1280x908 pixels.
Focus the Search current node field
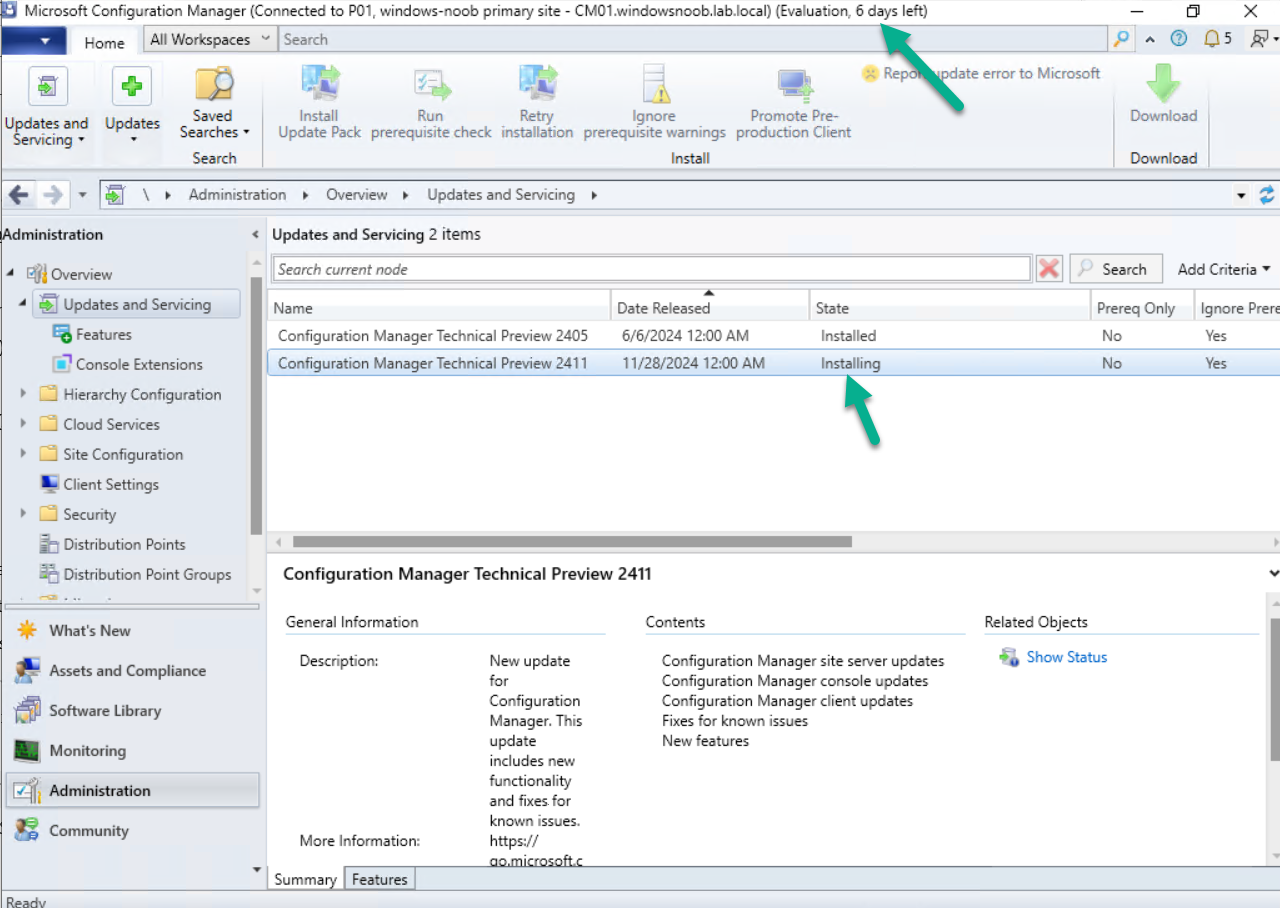click(652, 269)
